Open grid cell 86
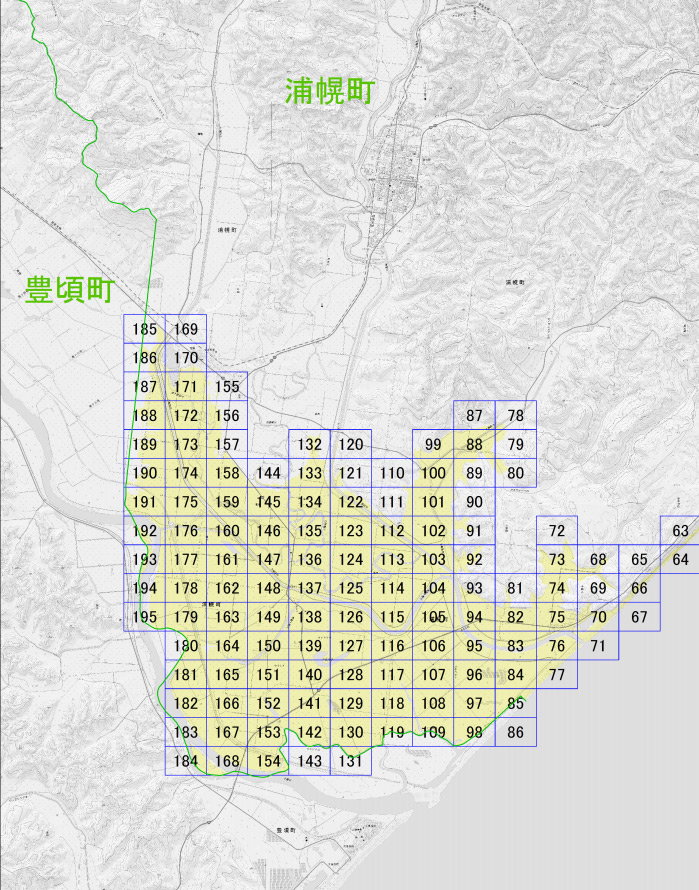This screenshot has width=699, height=890. coord(516,732)
